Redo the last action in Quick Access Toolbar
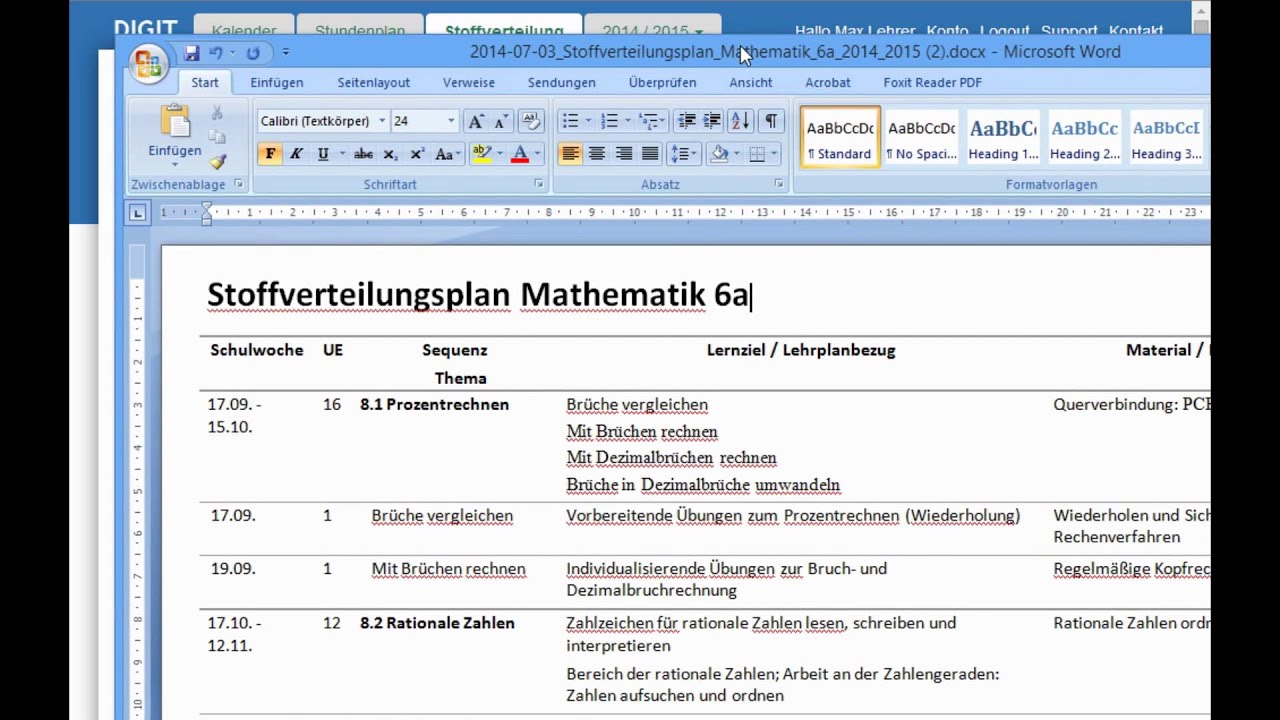The image size is (1280, 720). click(x=253, y=53)
